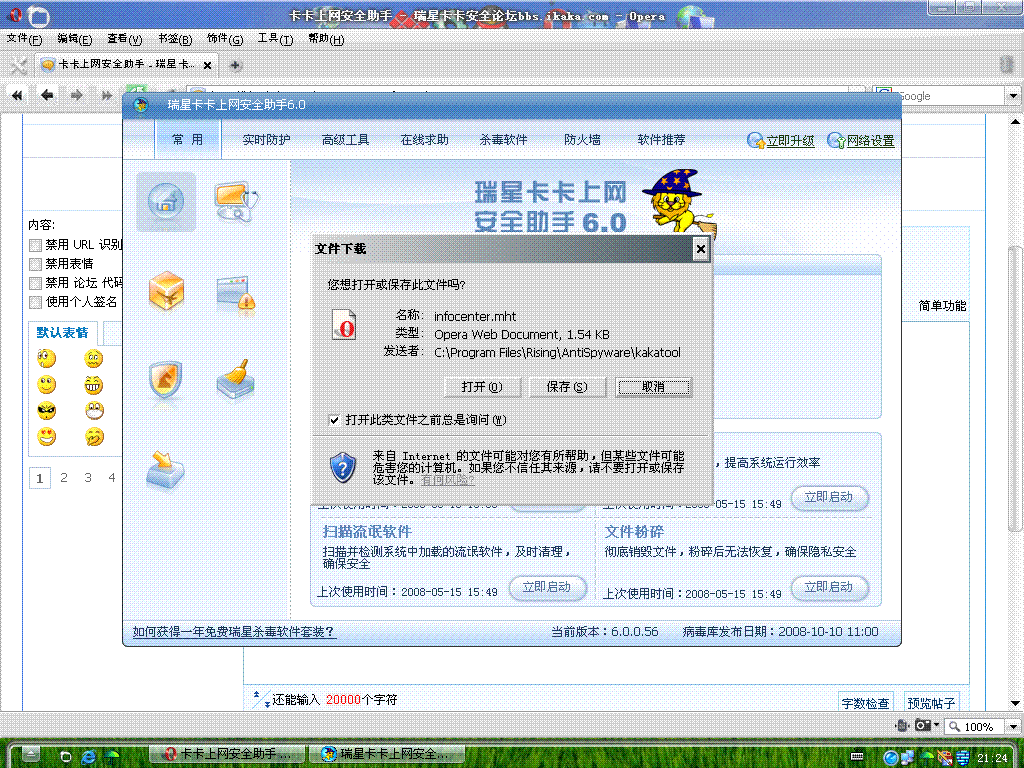Select the angry sunglasses smiley emoticon
The height and width of the screenshot is (768, 1024).
(46, 411)
